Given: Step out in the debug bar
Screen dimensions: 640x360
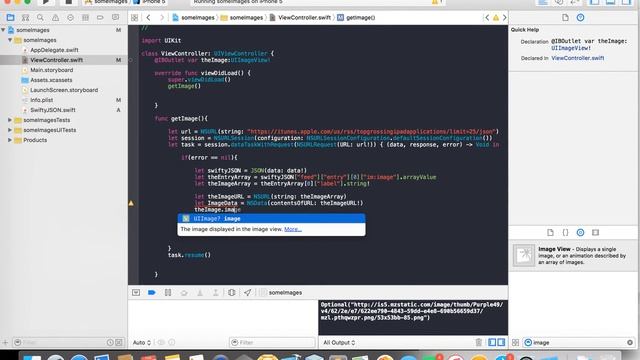Looking at the screenshot, I should pyautogui.click(x=216, y=293).
